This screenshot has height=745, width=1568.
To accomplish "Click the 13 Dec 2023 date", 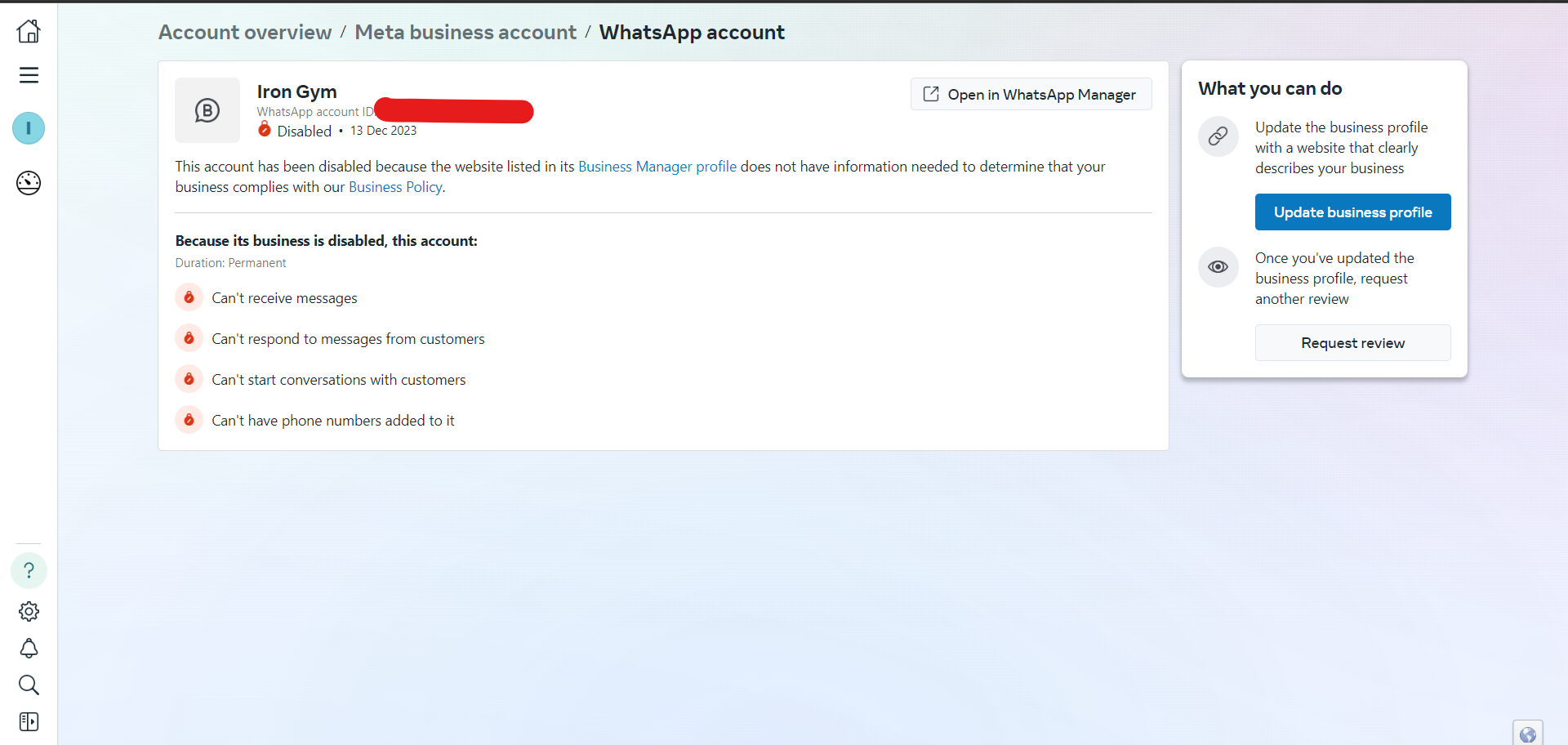I will 384,131.
